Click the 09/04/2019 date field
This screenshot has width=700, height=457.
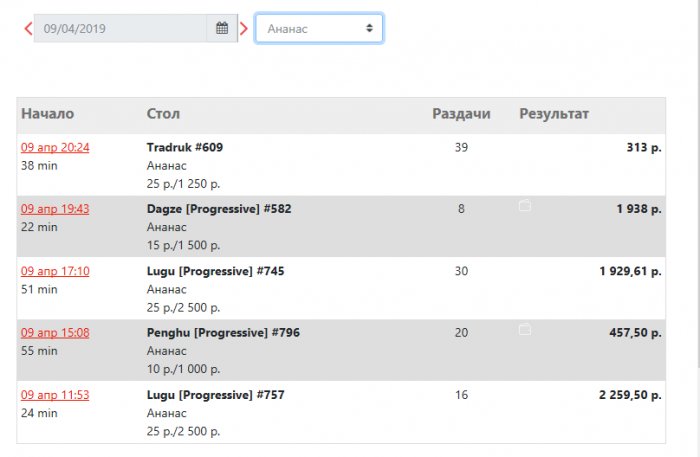click(122, 29)
